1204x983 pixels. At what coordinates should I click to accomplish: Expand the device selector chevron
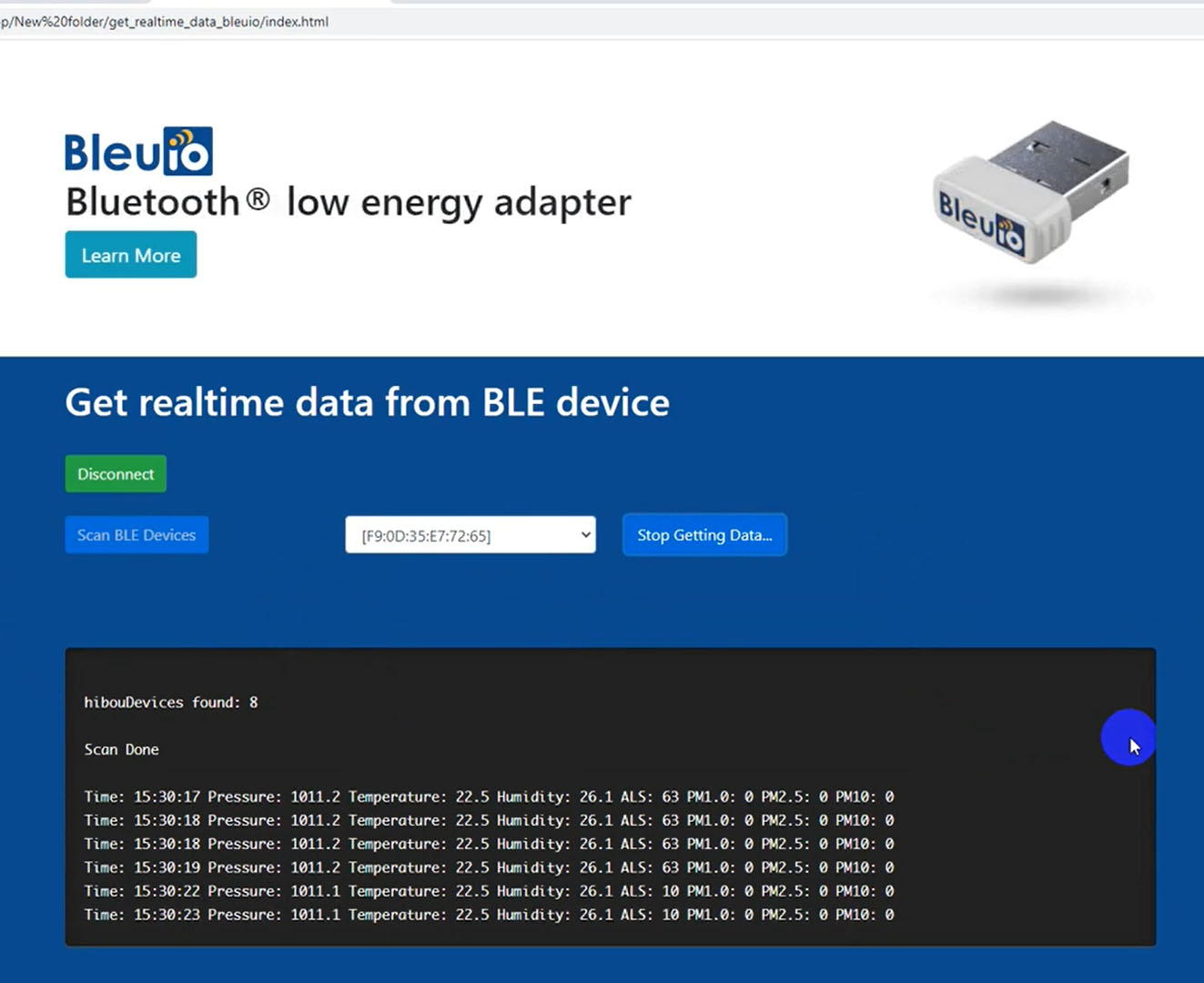(585, 535)
